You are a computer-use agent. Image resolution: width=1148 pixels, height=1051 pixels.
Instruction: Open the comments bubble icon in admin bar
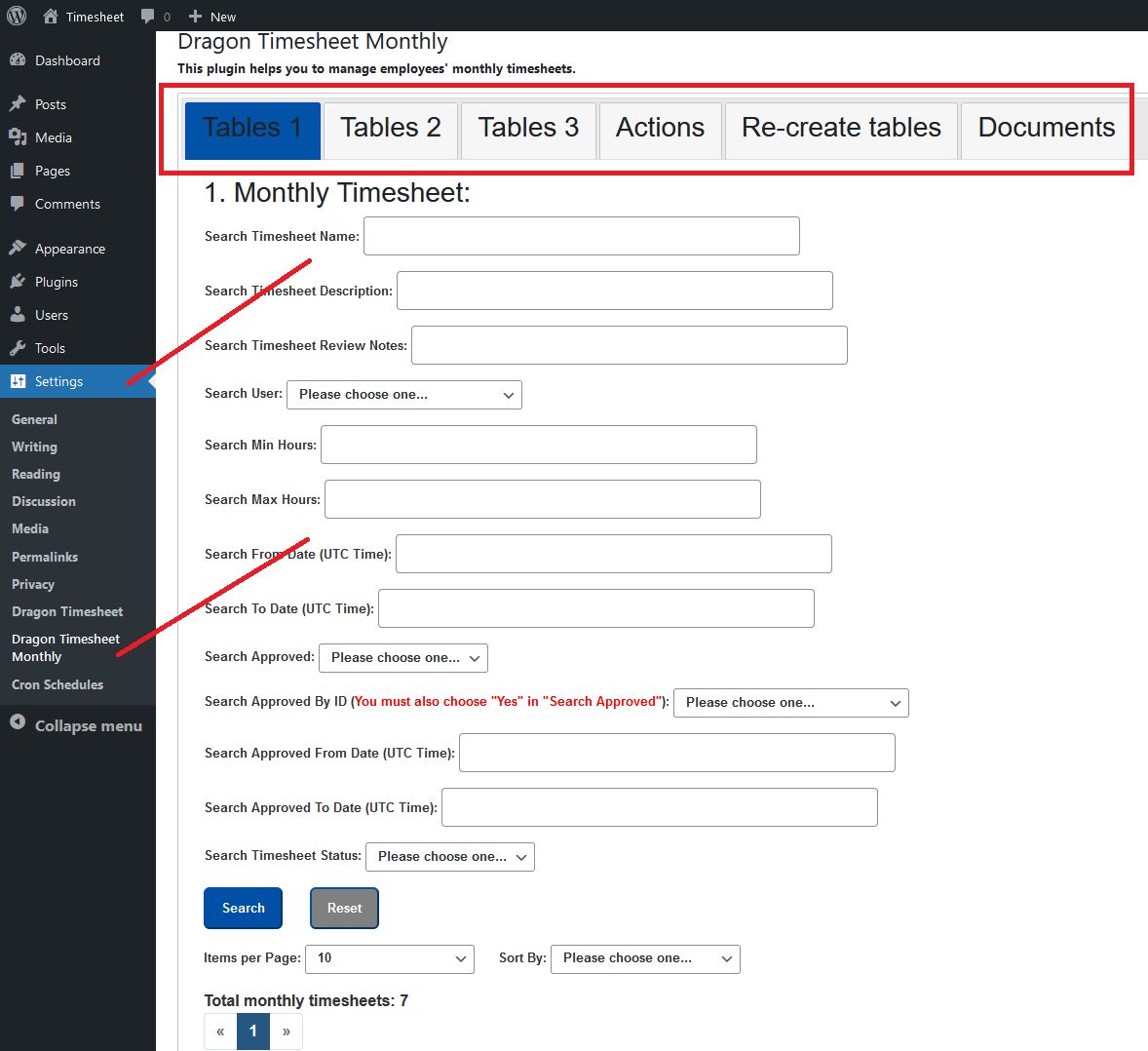(x=148, y=17)
